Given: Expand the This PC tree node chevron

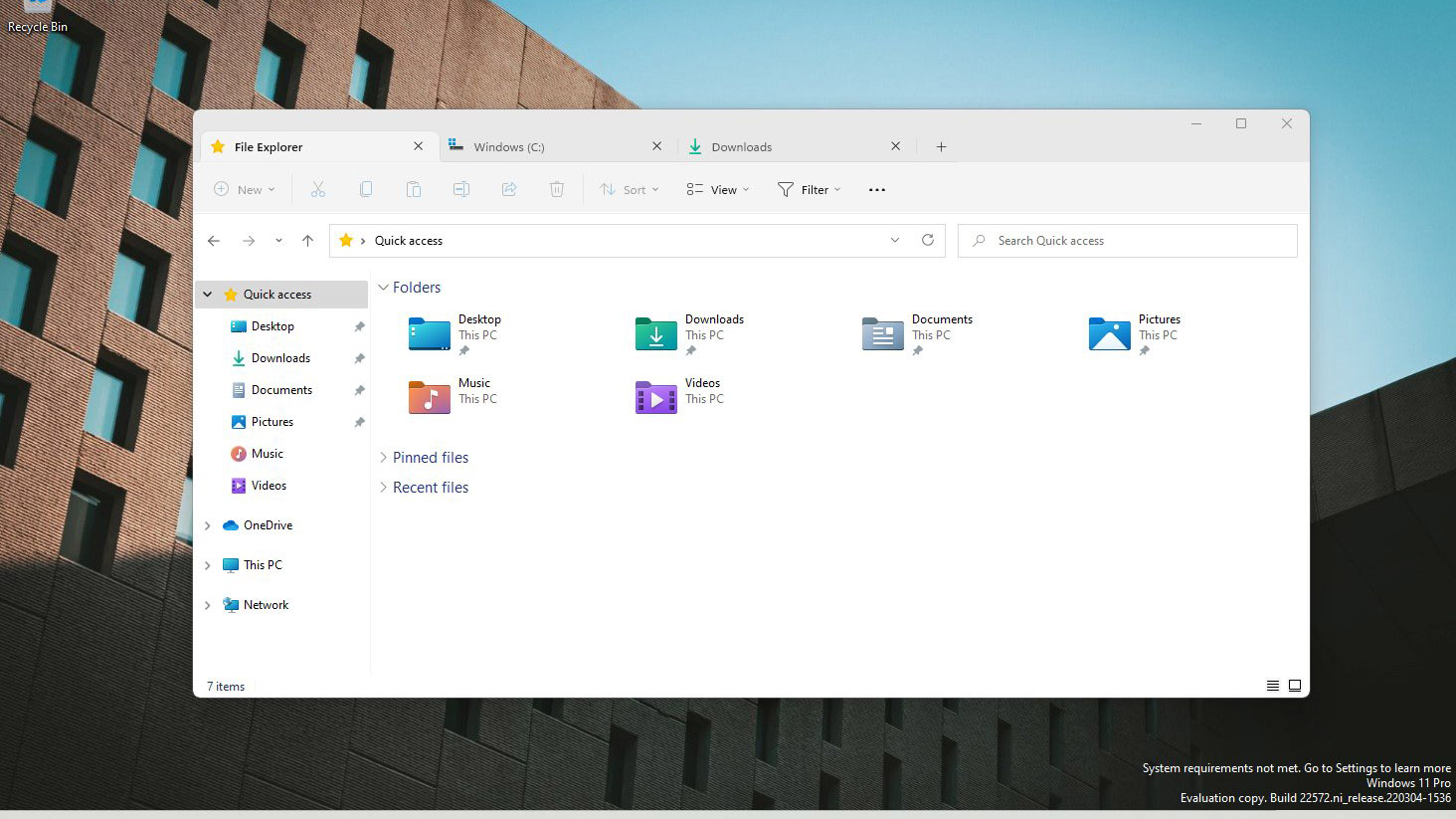Looking at the screenshot, I should [x=208, y=565].
